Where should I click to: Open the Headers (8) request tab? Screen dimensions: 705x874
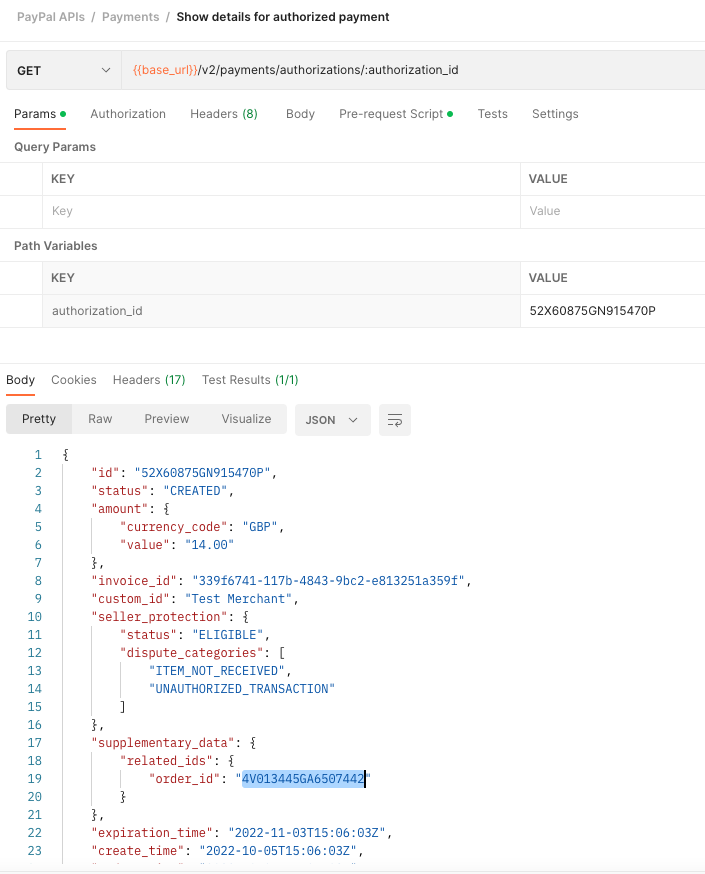coord(223,114)
